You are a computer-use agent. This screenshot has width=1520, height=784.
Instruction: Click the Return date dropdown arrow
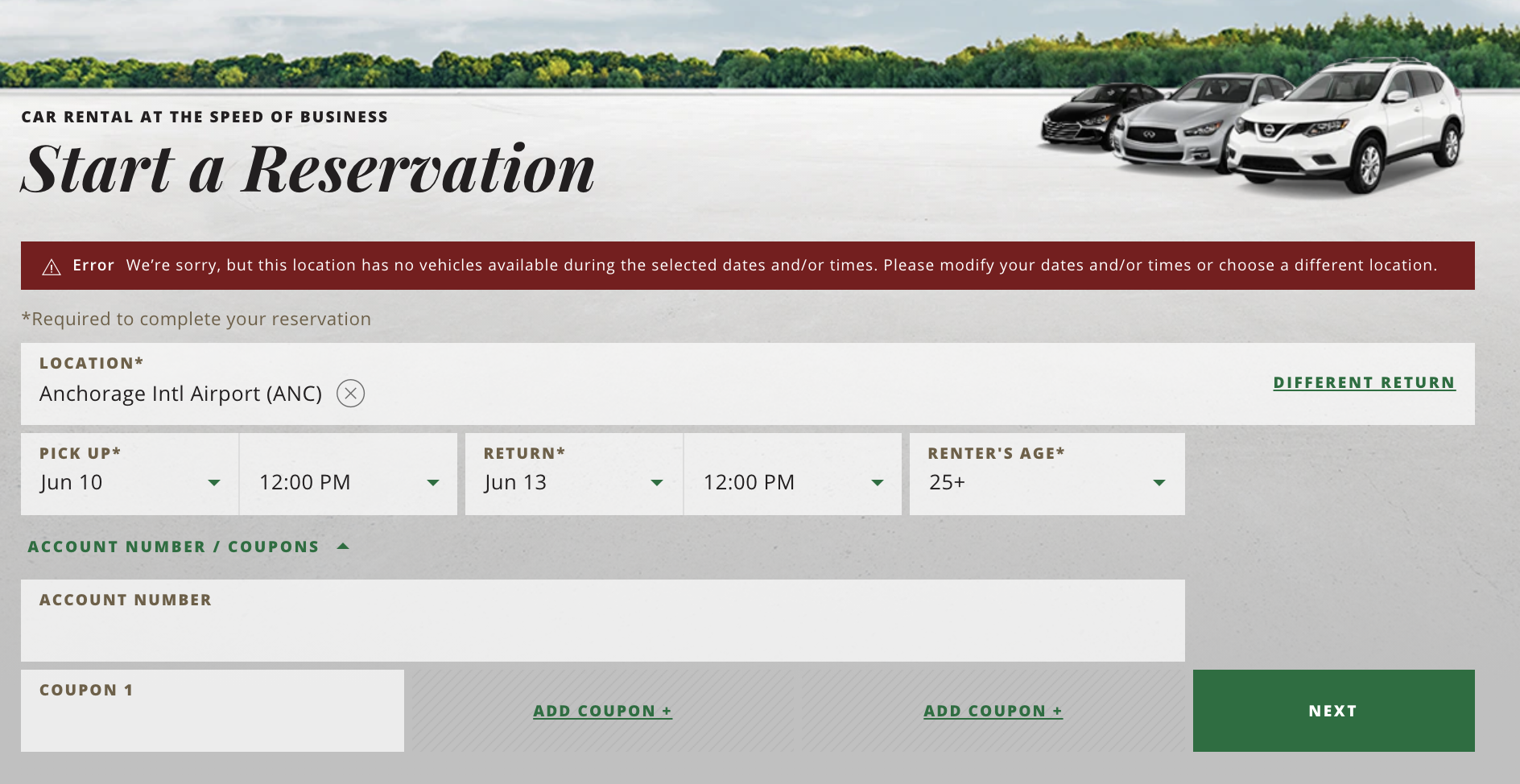coord(656,484)
